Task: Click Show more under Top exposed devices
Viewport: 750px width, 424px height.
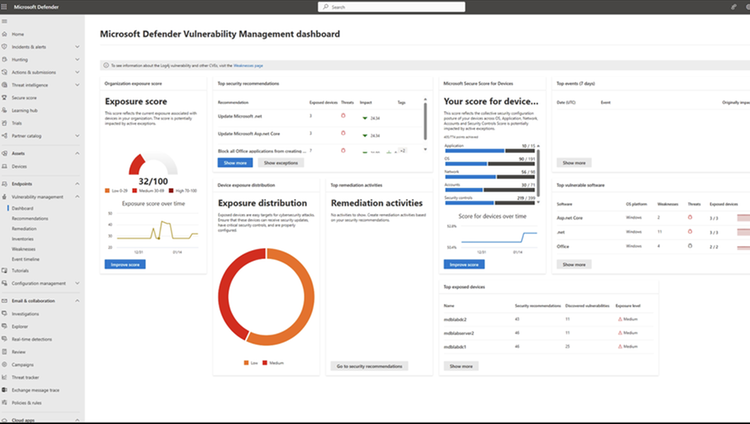Action: pos(461,366)
